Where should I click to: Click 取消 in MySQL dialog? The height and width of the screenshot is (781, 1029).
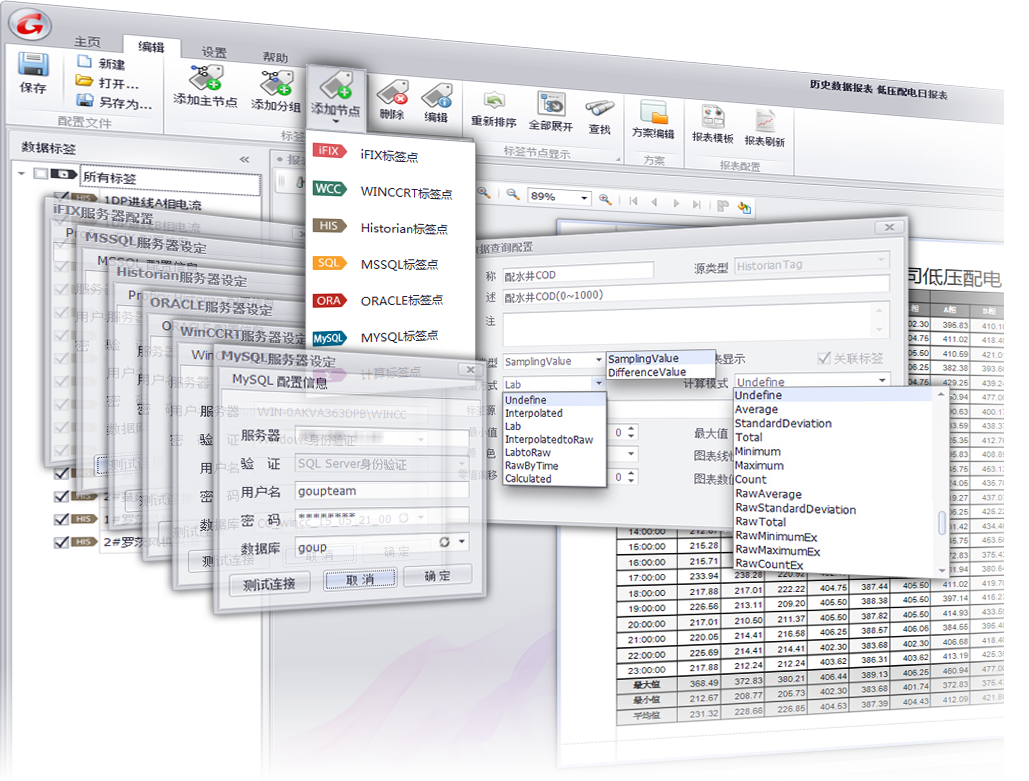(360, 579)
